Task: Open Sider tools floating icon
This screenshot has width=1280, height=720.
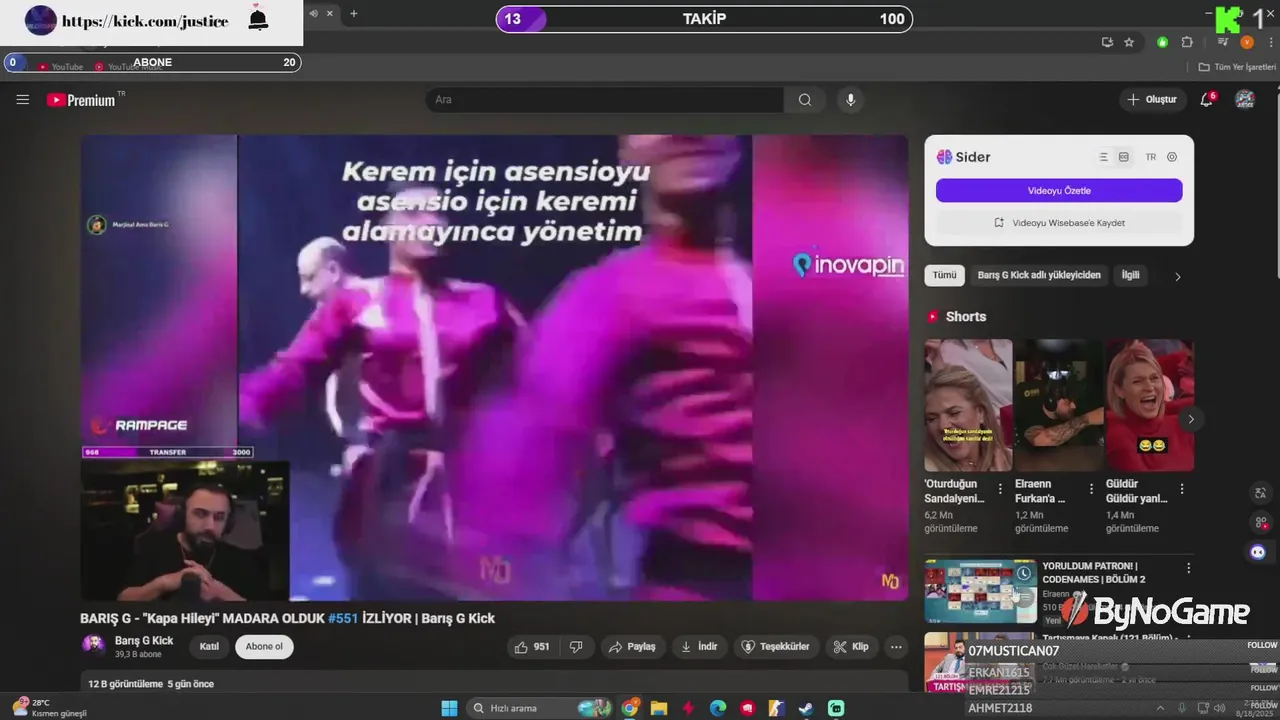Action: pos(1259,522)
